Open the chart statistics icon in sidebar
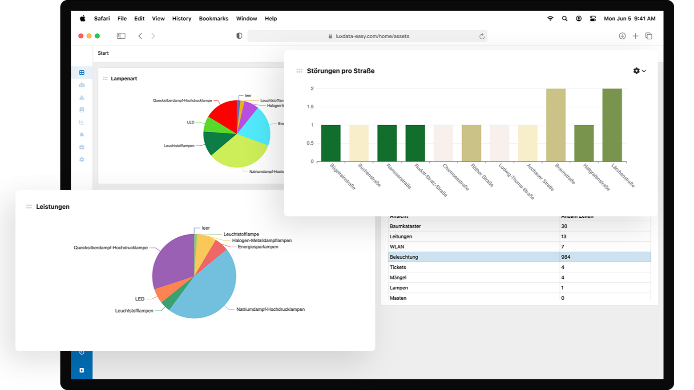This screenshot has width=694, height=390. (82, 122)
